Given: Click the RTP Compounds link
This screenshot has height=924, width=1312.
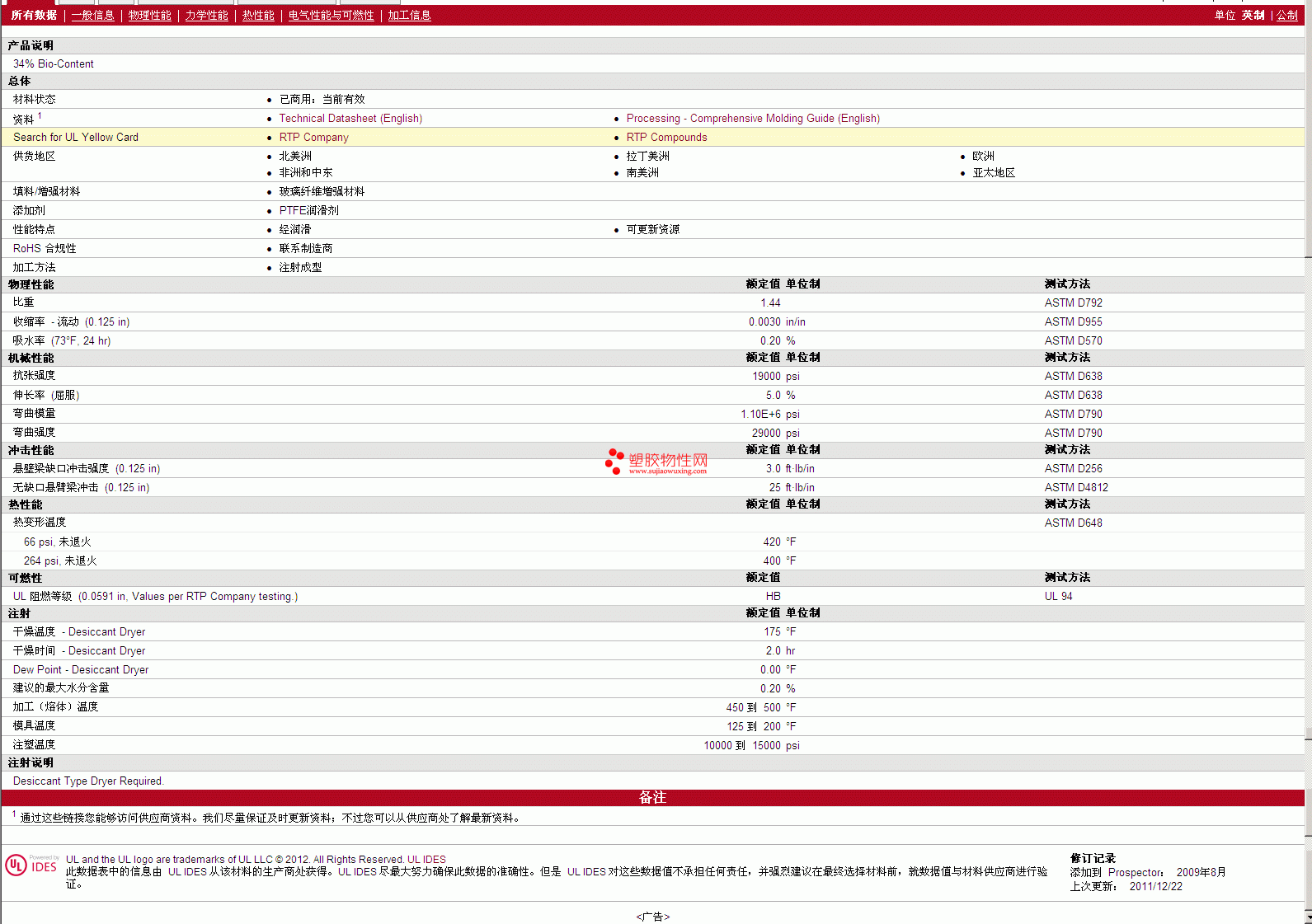Looking at the screenshot, I should [666, 138].
